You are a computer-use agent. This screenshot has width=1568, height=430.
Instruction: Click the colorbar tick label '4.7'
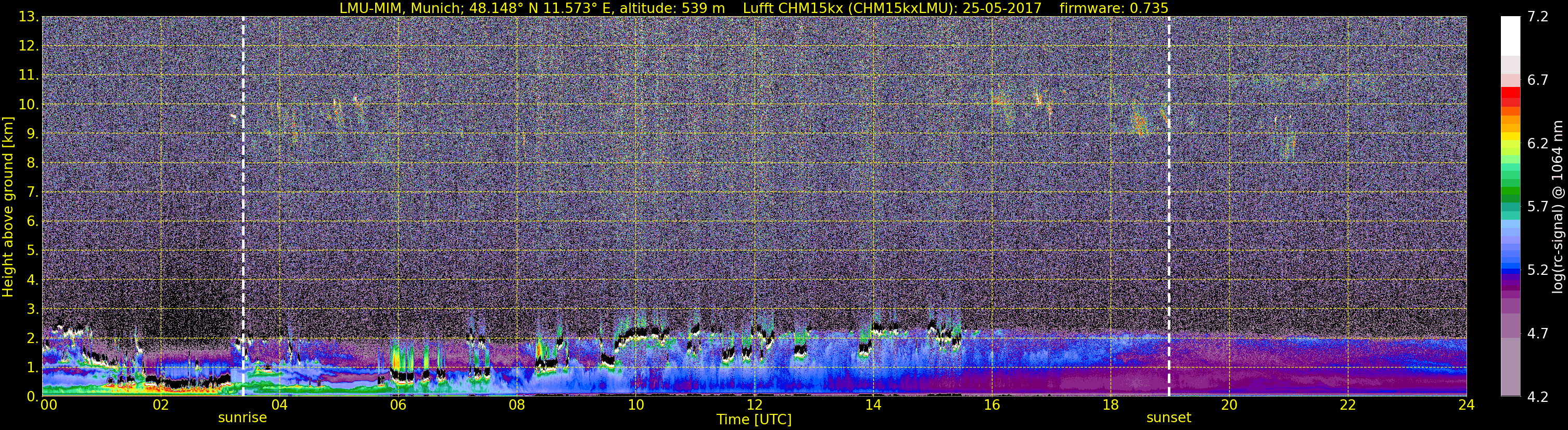click(1538, 333)
